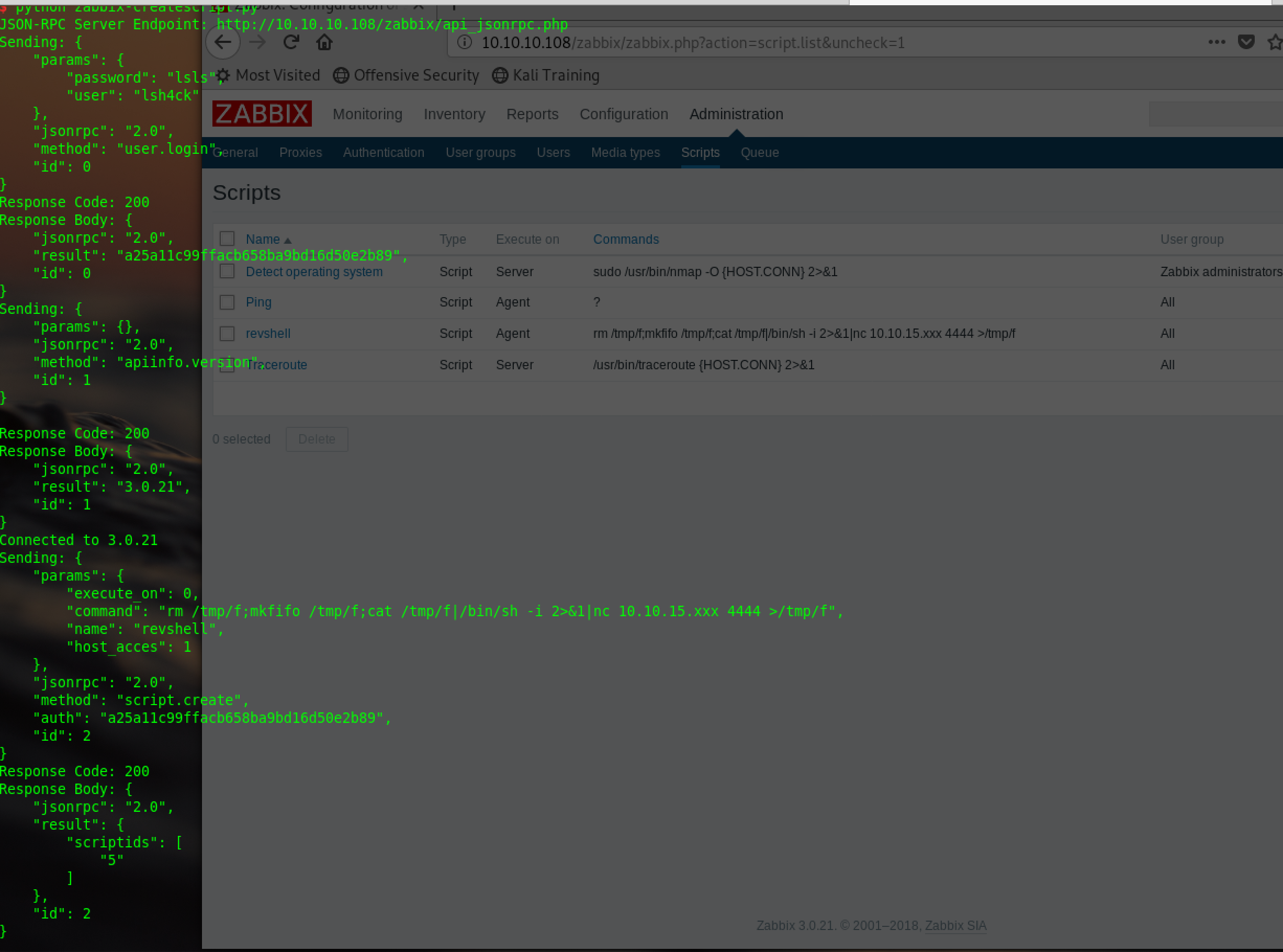The image size is (1283, 952).
Task: Click the '0 selected' counter text
Action: pos(241,439)
